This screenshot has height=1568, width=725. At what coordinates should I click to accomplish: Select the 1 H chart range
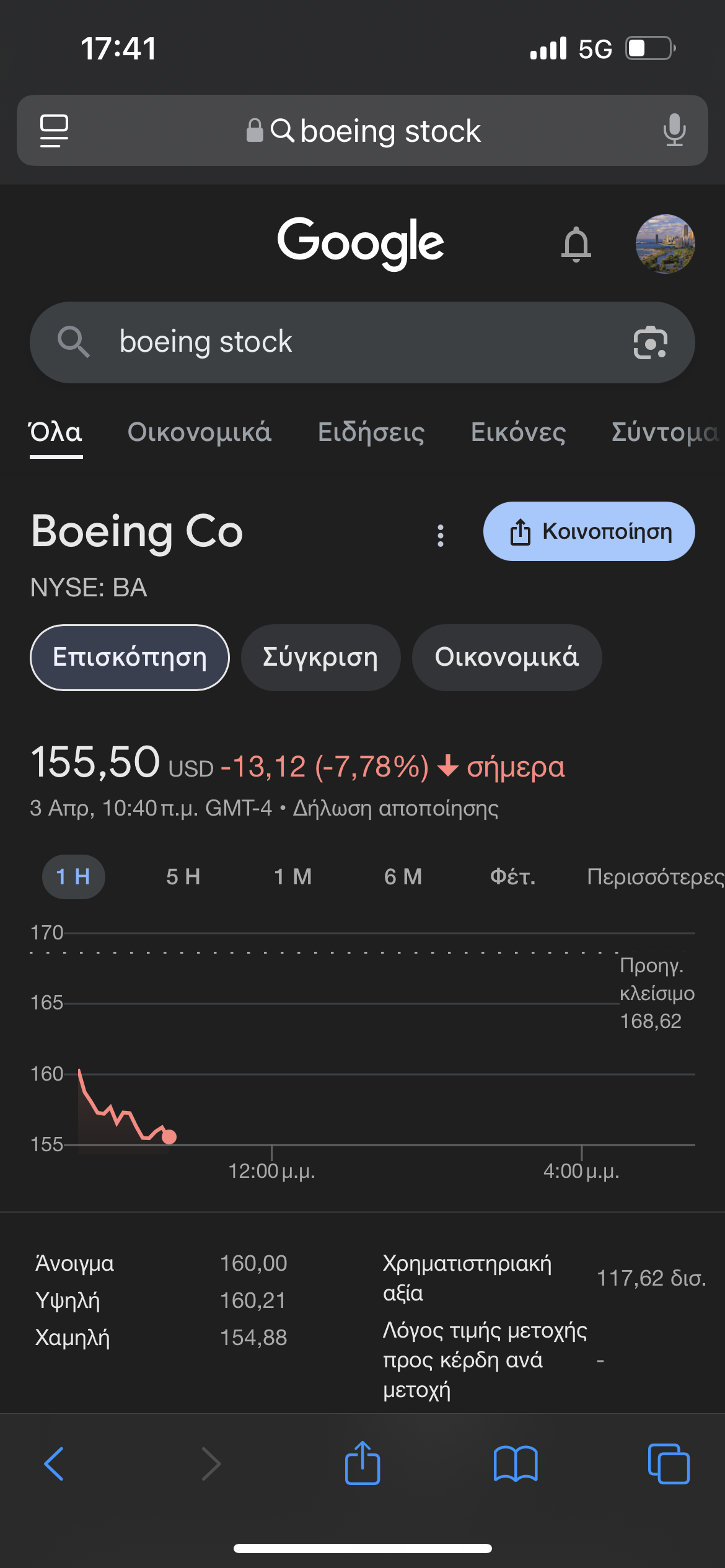pos(73,877)
